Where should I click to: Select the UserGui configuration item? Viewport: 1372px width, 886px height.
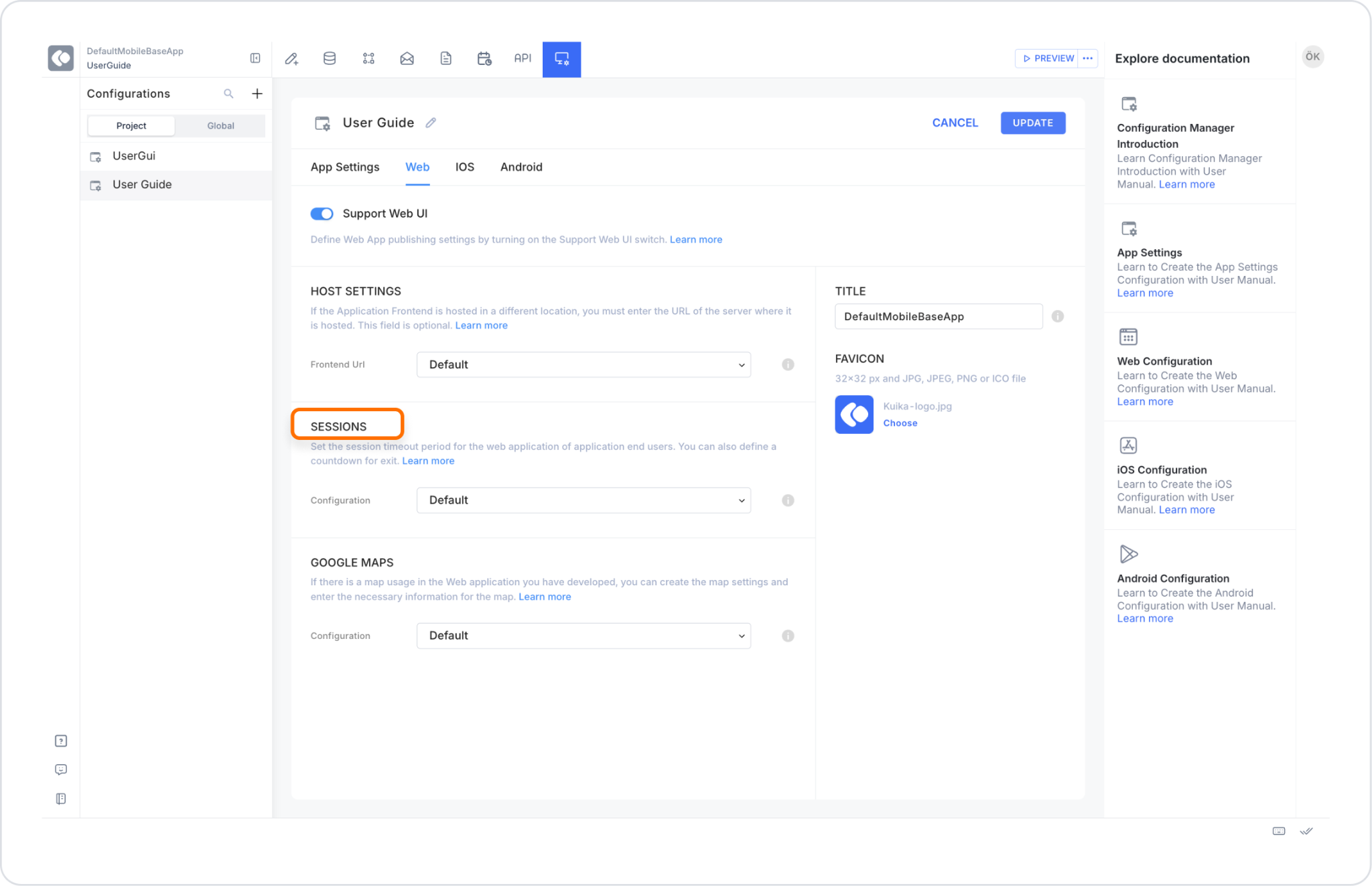pyautogui.click(x=176, y=156)
